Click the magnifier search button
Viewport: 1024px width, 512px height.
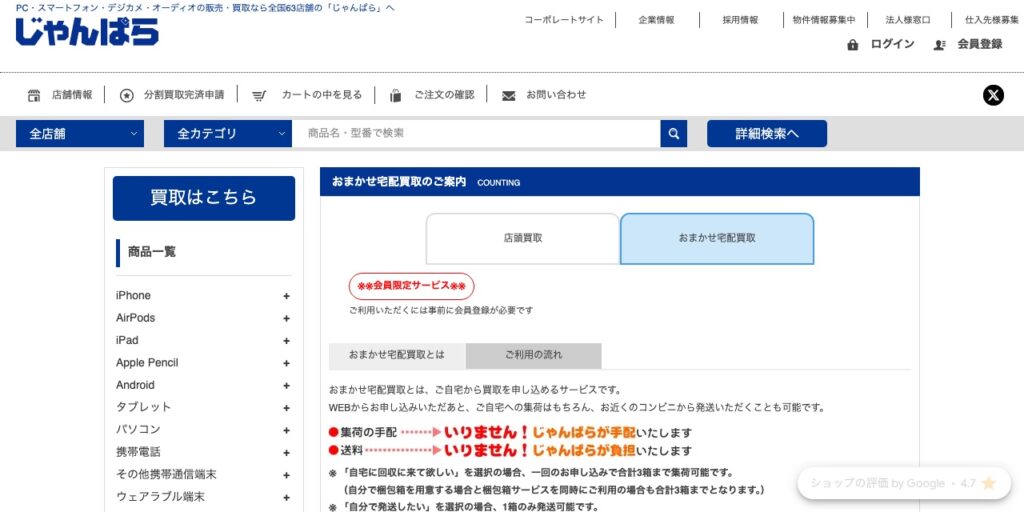673,133
